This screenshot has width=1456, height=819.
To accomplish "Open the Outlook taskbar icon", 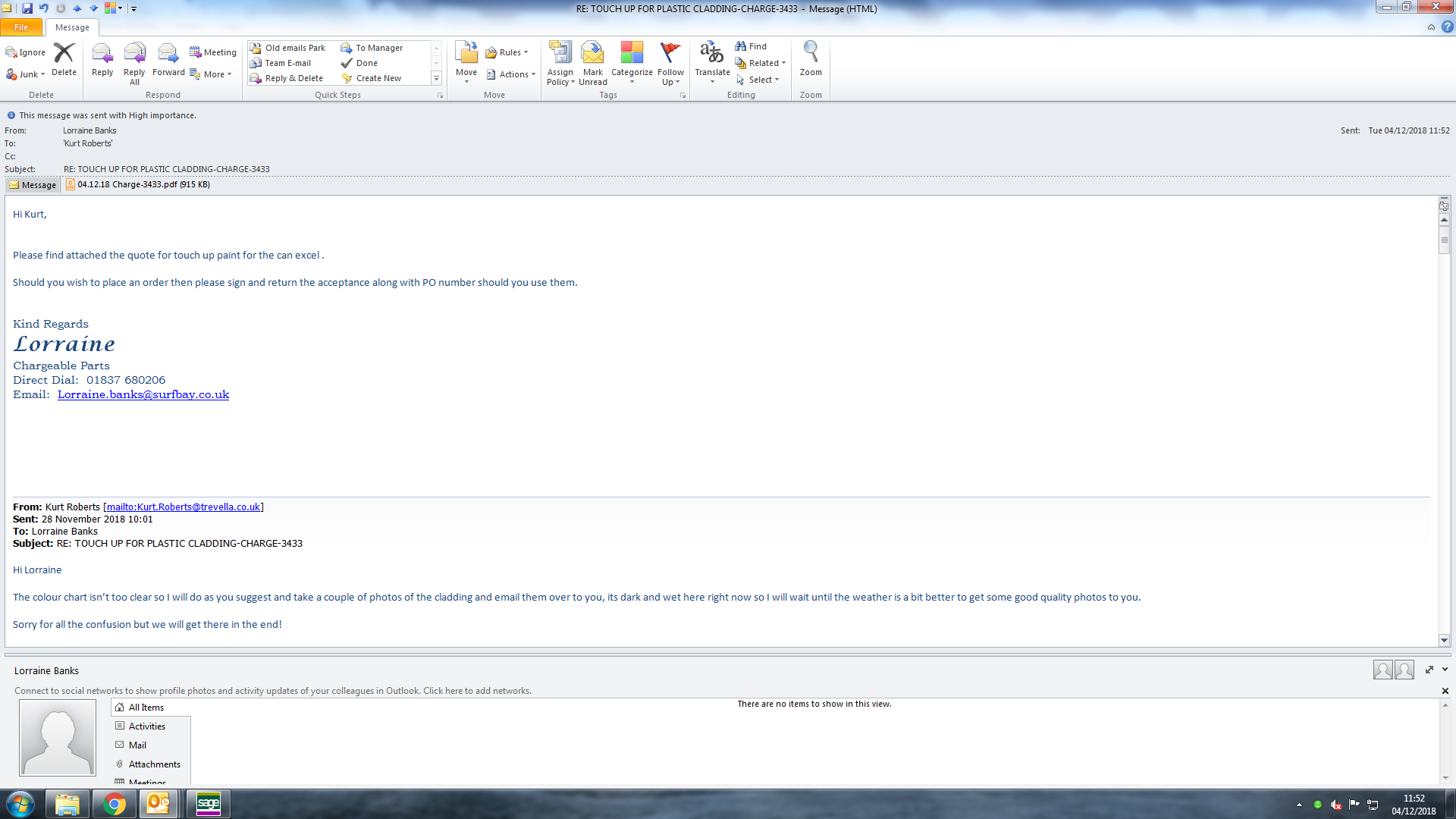I will pos(158,803).
